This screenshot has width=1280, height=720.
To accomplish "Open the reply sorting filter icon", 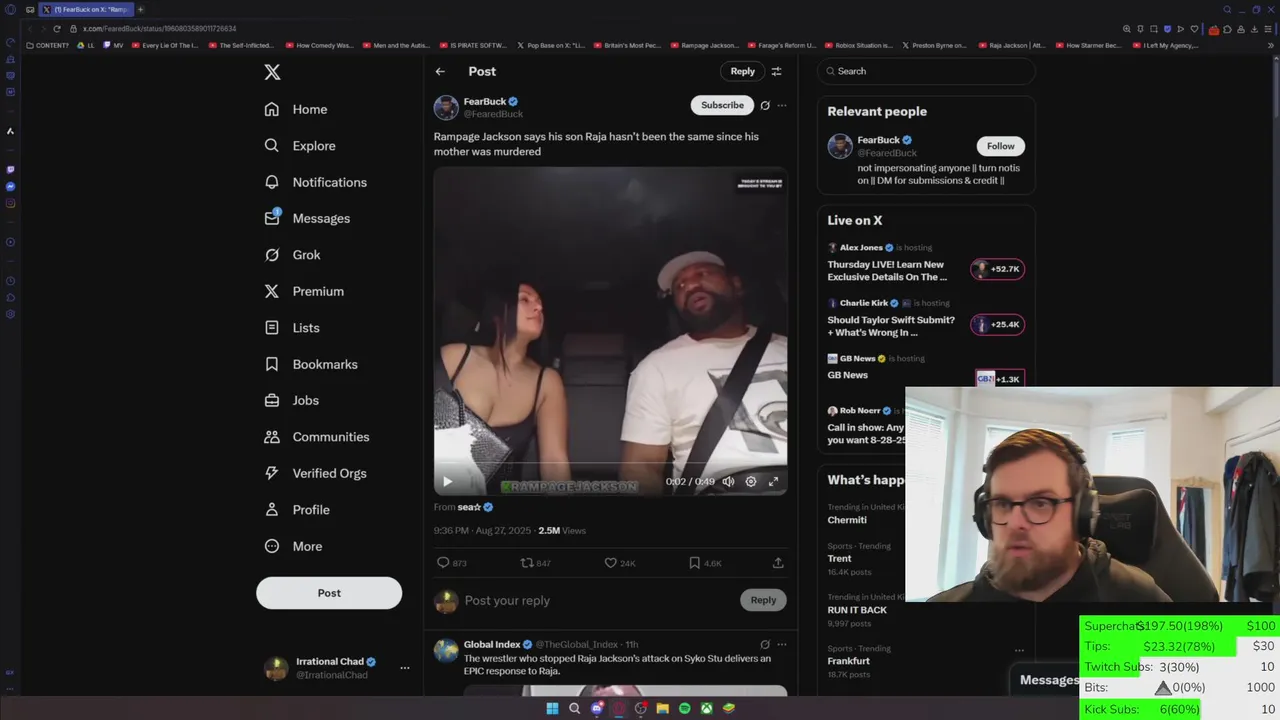I will pos(777,71).
